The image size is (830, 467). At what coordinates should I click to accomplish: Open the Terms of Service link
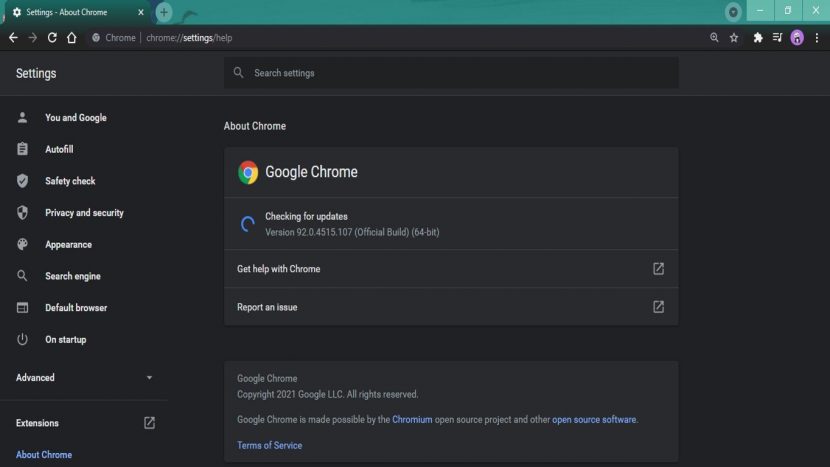pyautogui.click(x=269, y=445)
